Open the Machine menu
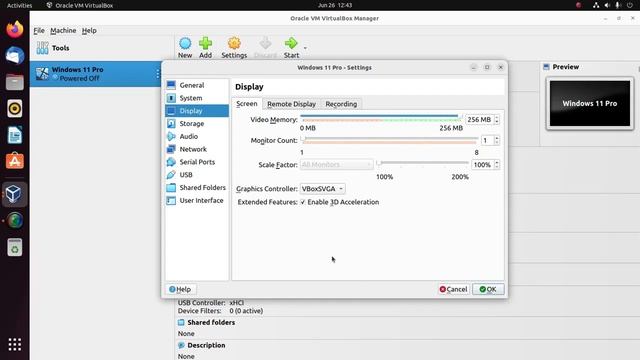Viewport: 640px width, 360px height. tap(63, 31)
